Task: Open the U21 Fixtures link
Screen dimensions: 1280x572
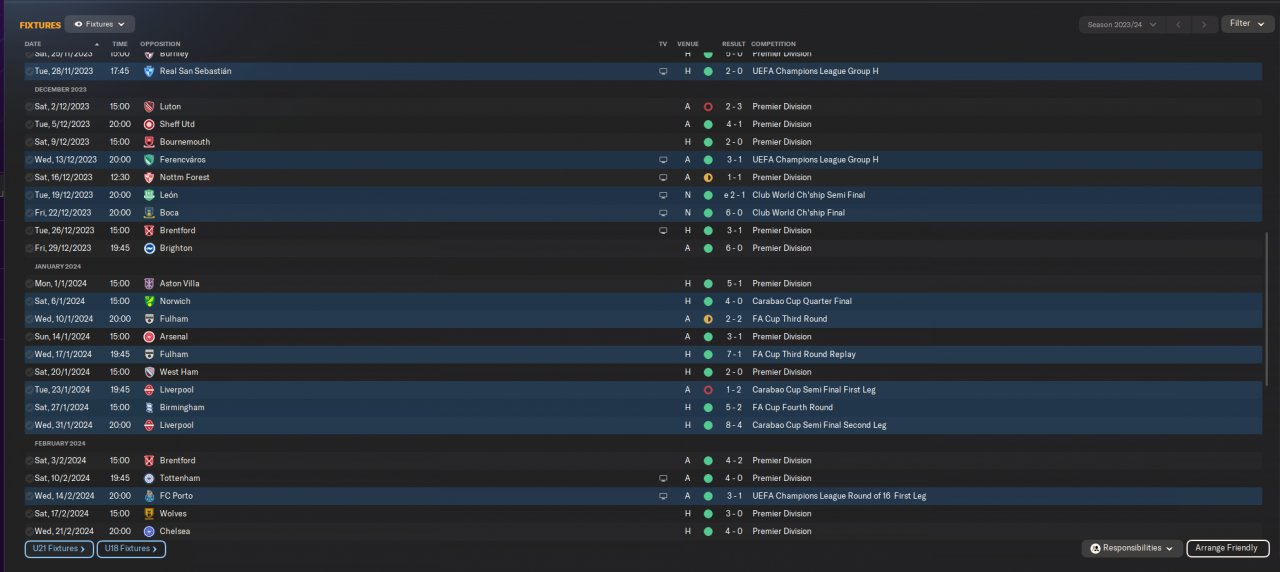Action: 59,549
